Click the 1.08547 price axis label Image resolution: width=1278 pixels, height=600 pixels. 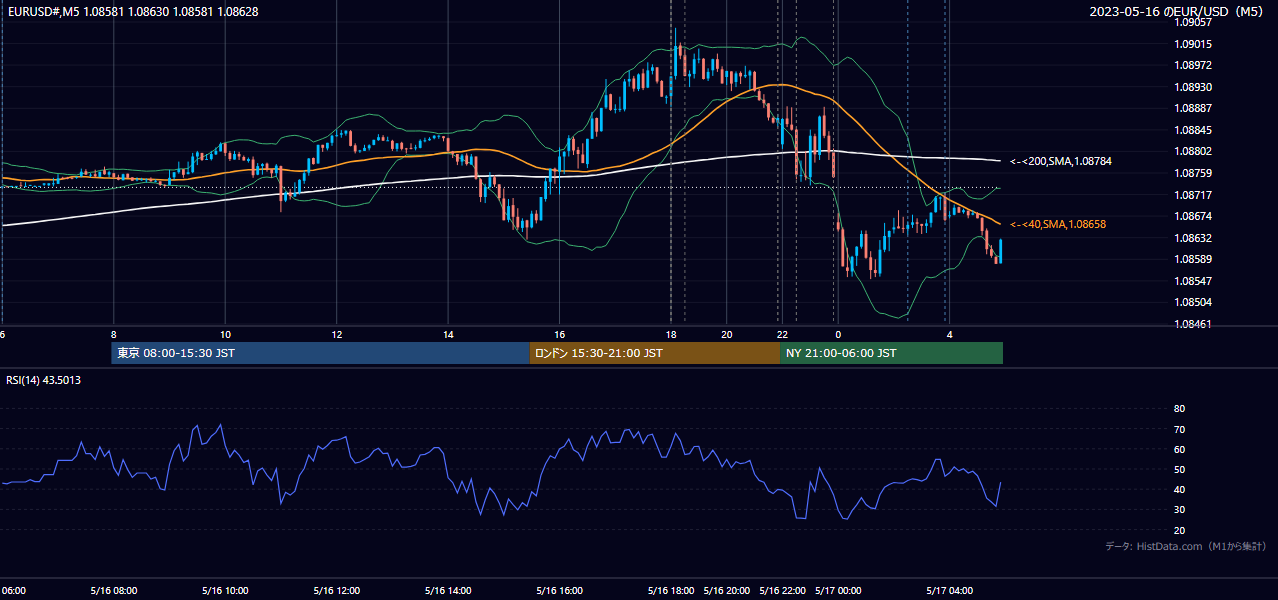(x=1193, y=281)
